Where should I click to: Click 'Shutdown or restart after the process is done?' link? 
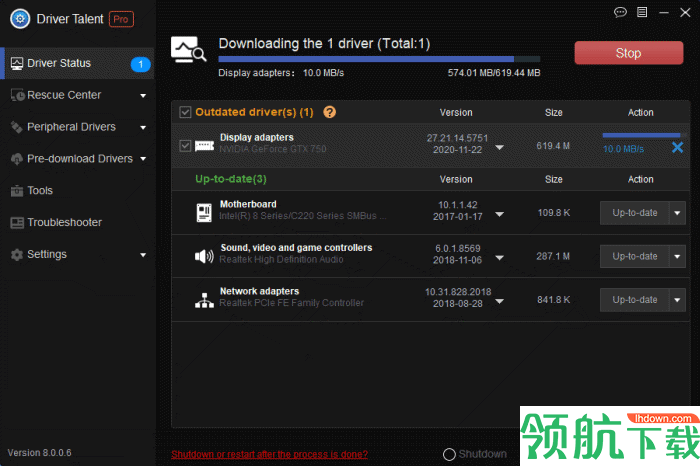click(x=269, y=454)
